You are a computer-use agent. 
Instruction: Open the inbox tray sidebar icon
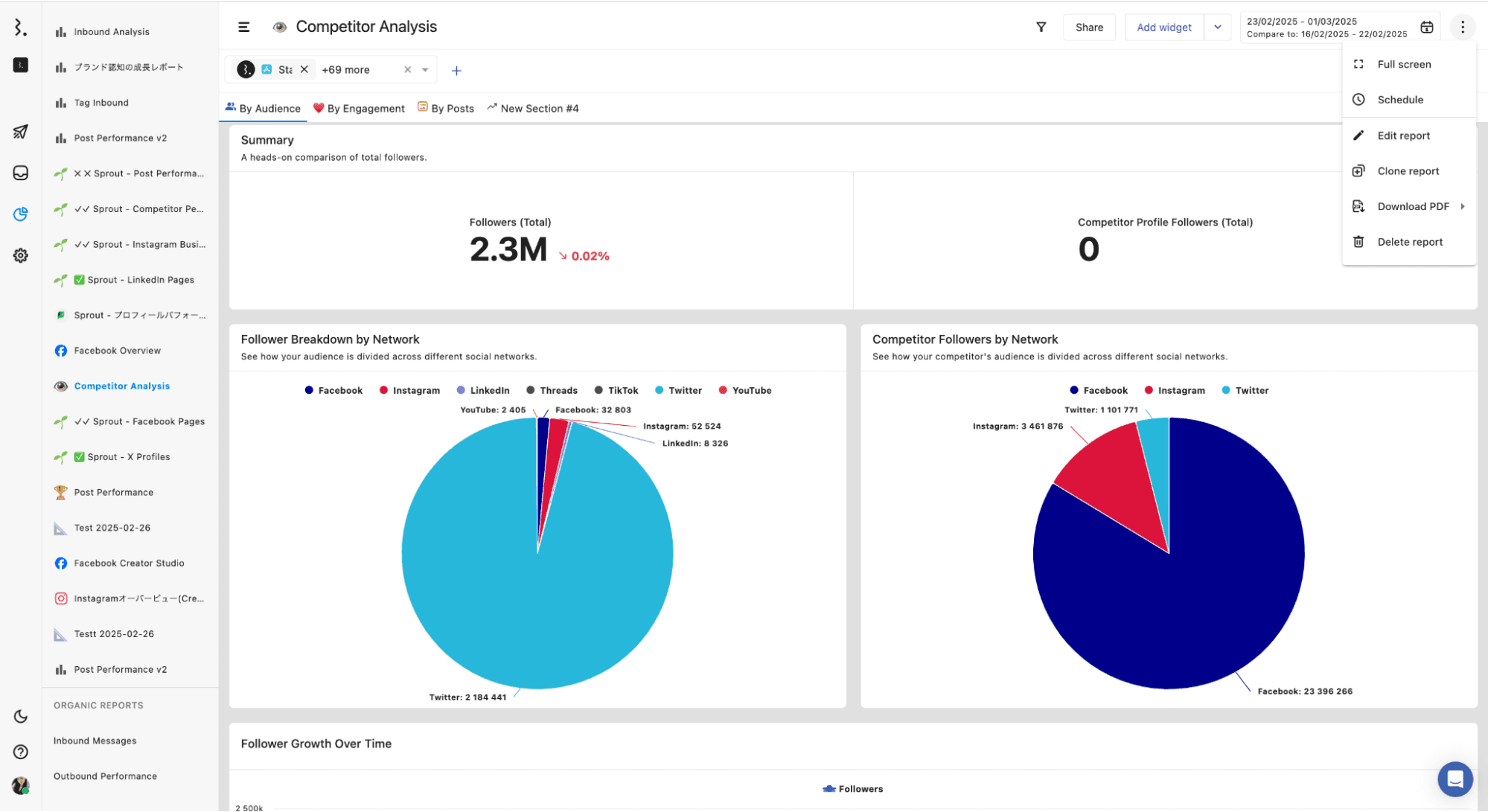pos(20,173)
